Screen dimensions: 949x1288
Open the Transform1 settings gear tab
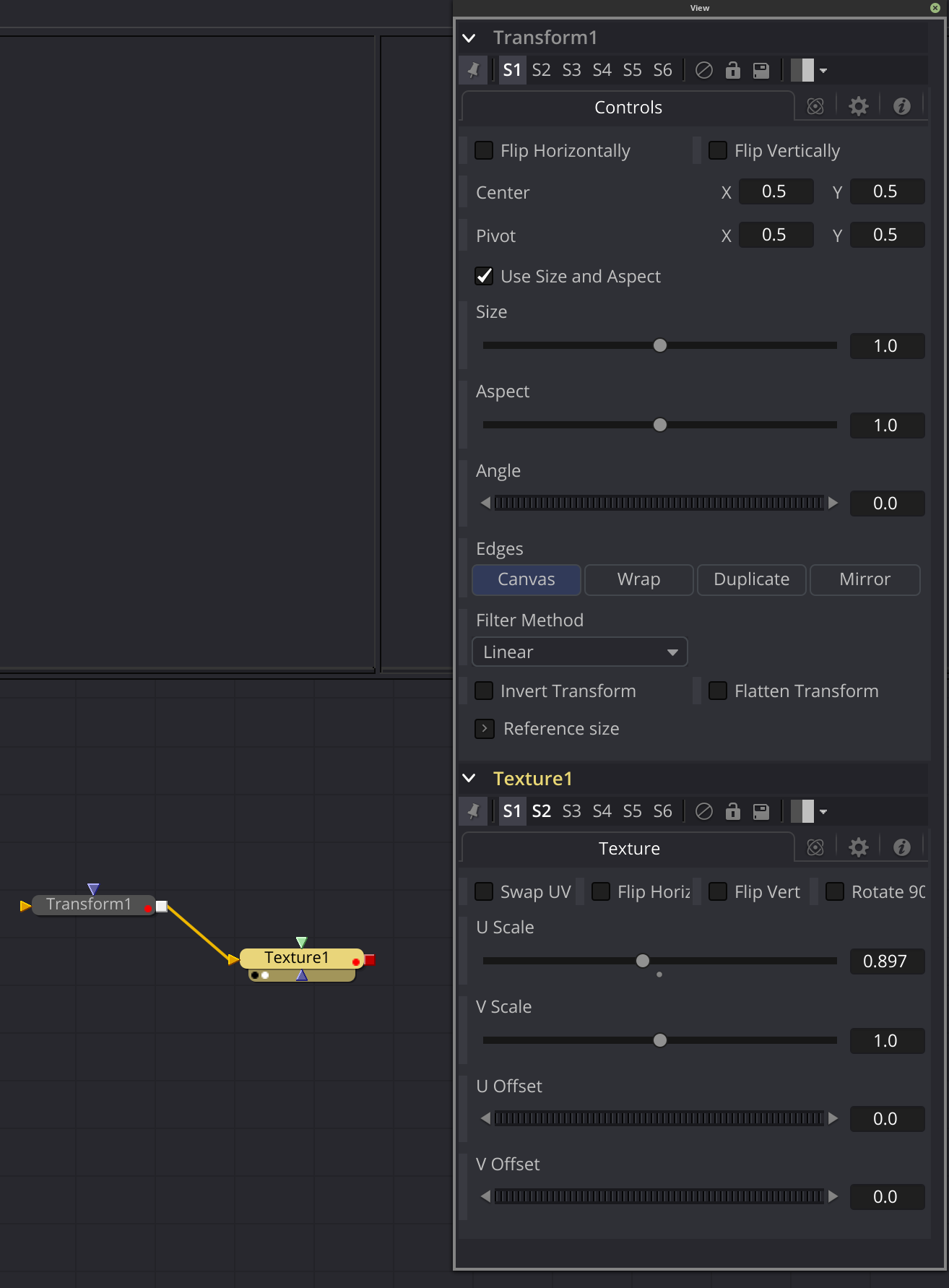pos(859,107)
